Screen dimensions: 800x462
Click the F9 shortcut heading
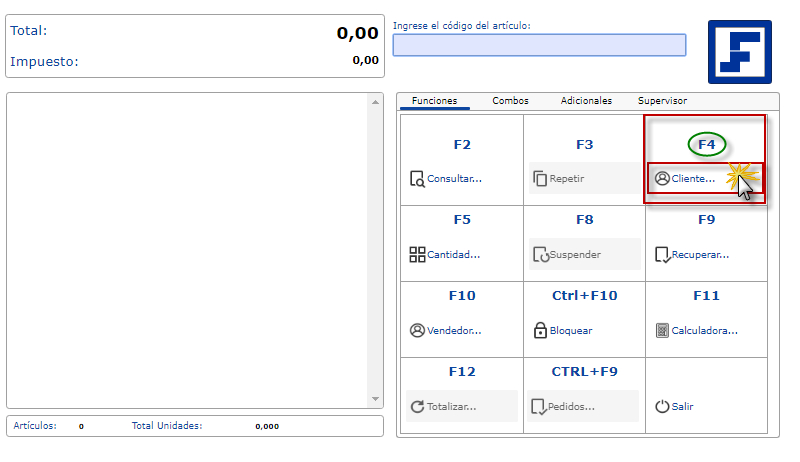(x=707, y=220)
